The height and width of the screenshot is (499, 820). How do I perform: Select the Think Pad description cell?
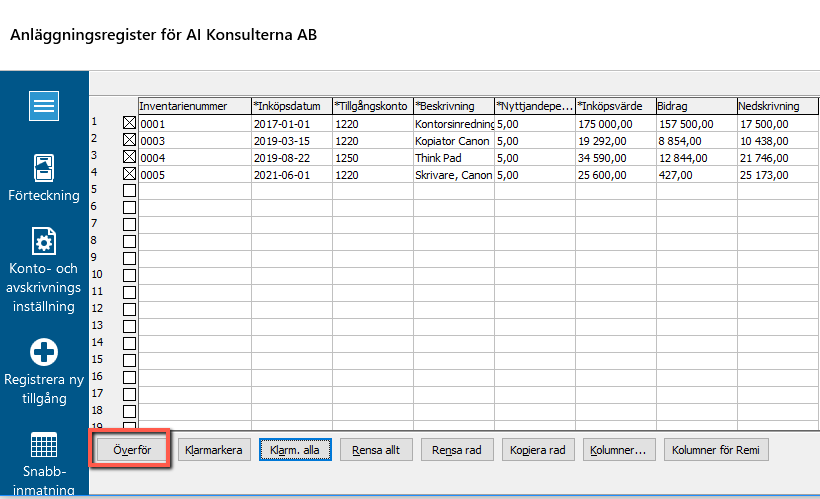(x=454, y=158)
